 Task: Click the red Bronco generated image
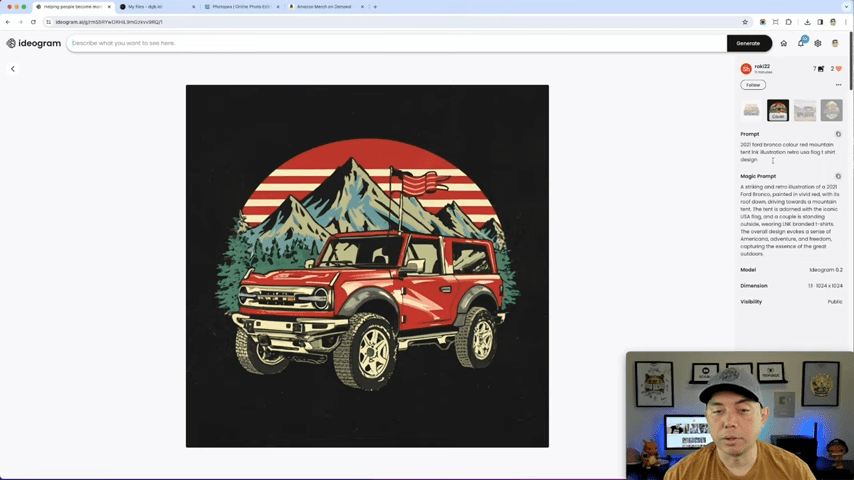point(367,266)
